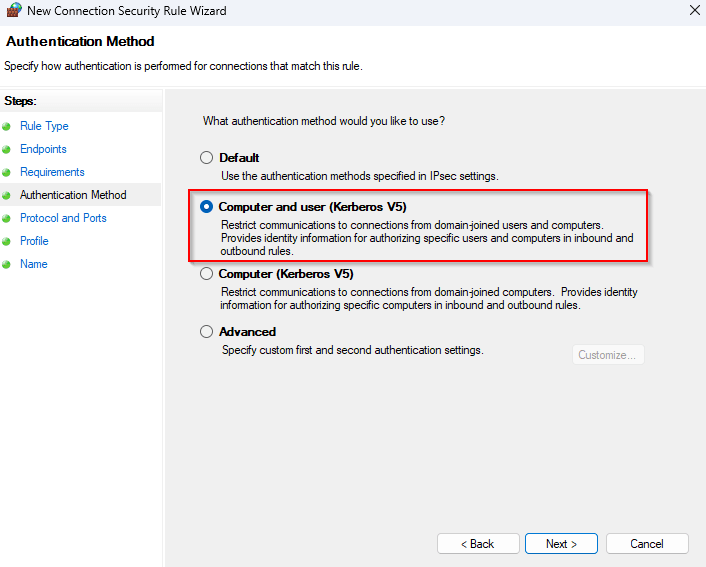Open the Requirements step in the sidebar

click(x=52, y=172)
